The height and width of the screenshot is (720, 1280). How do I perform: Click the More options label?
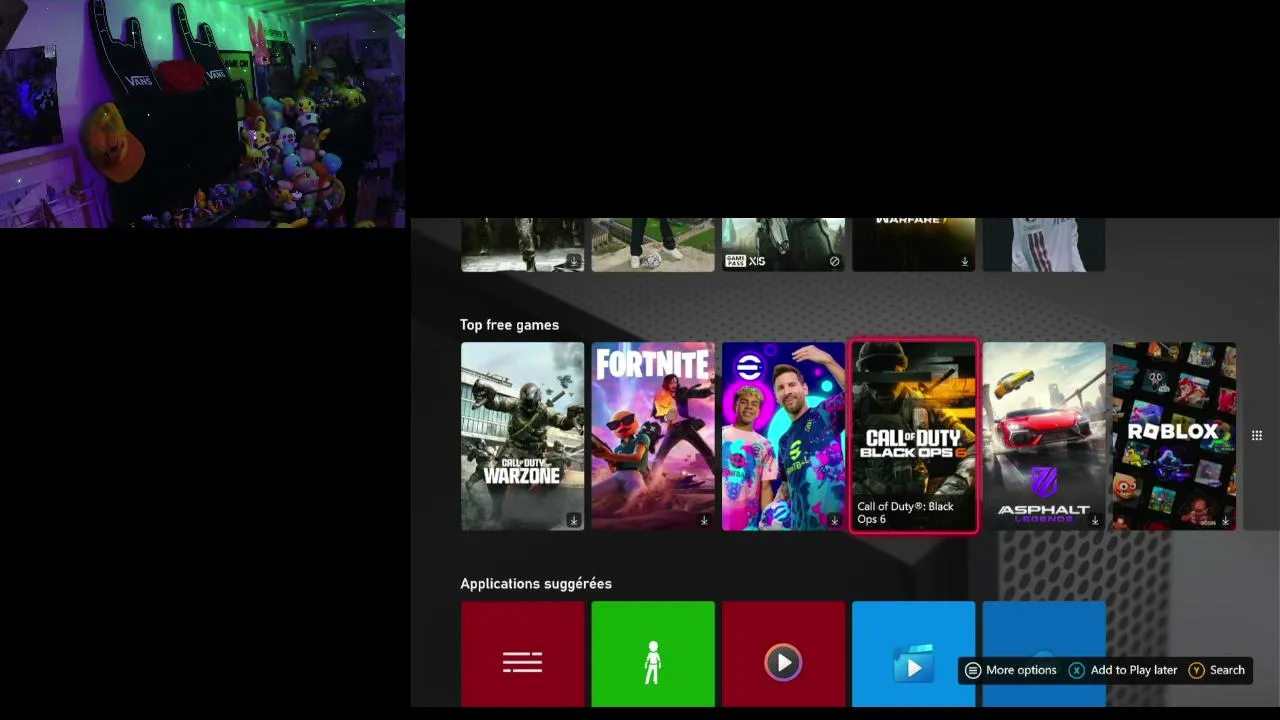pos(1021,670)
